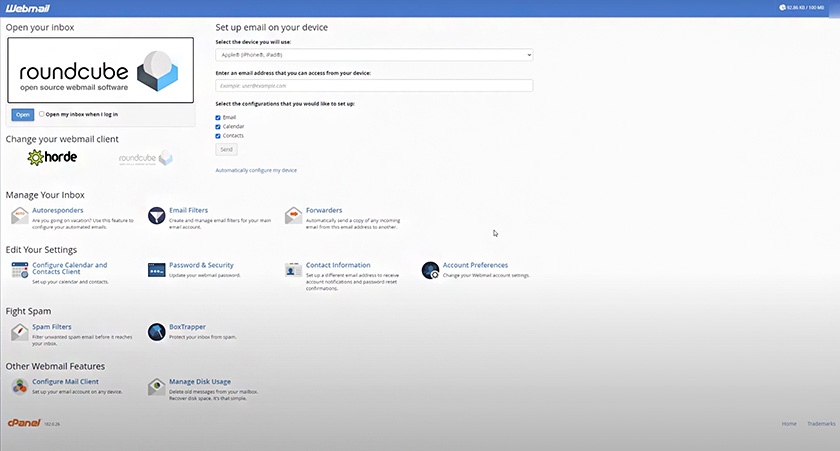Click the Email Filters funnel icon
The width and height of the screenshot is (840, 451).
pyautogui.click(x=156, y=216)
